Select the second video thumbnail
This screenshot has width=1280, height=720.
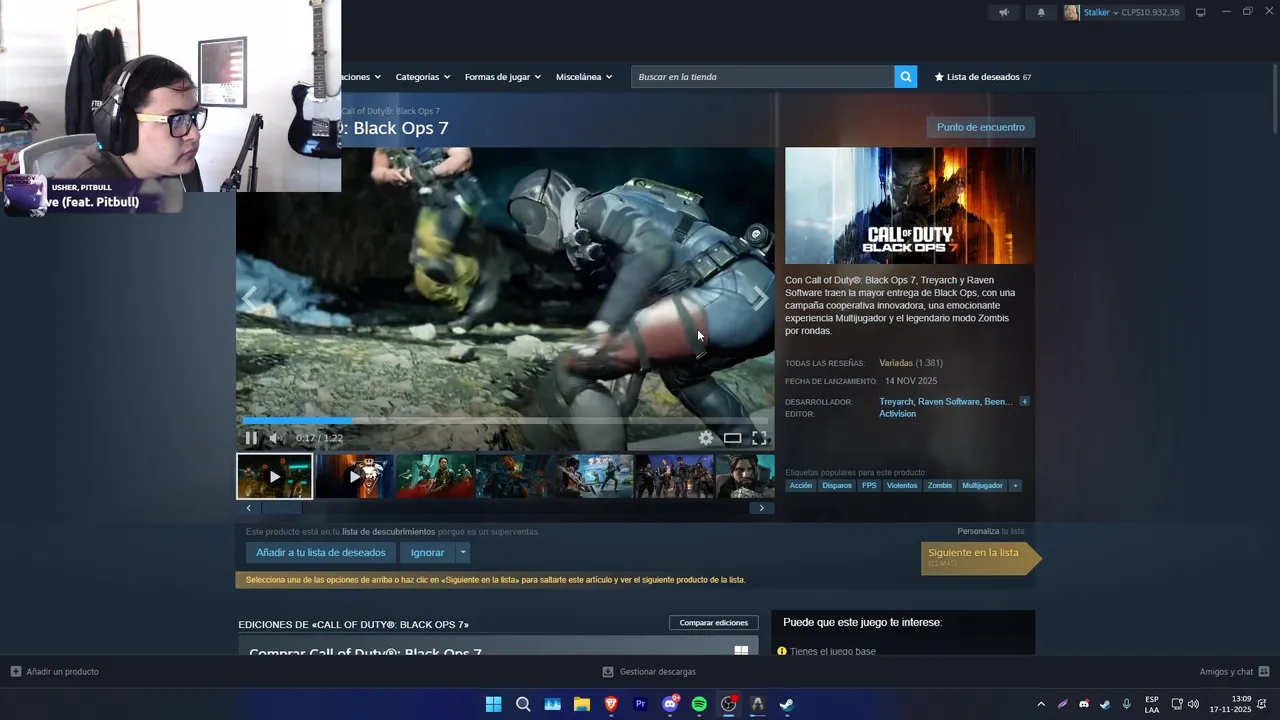[354, 477]
